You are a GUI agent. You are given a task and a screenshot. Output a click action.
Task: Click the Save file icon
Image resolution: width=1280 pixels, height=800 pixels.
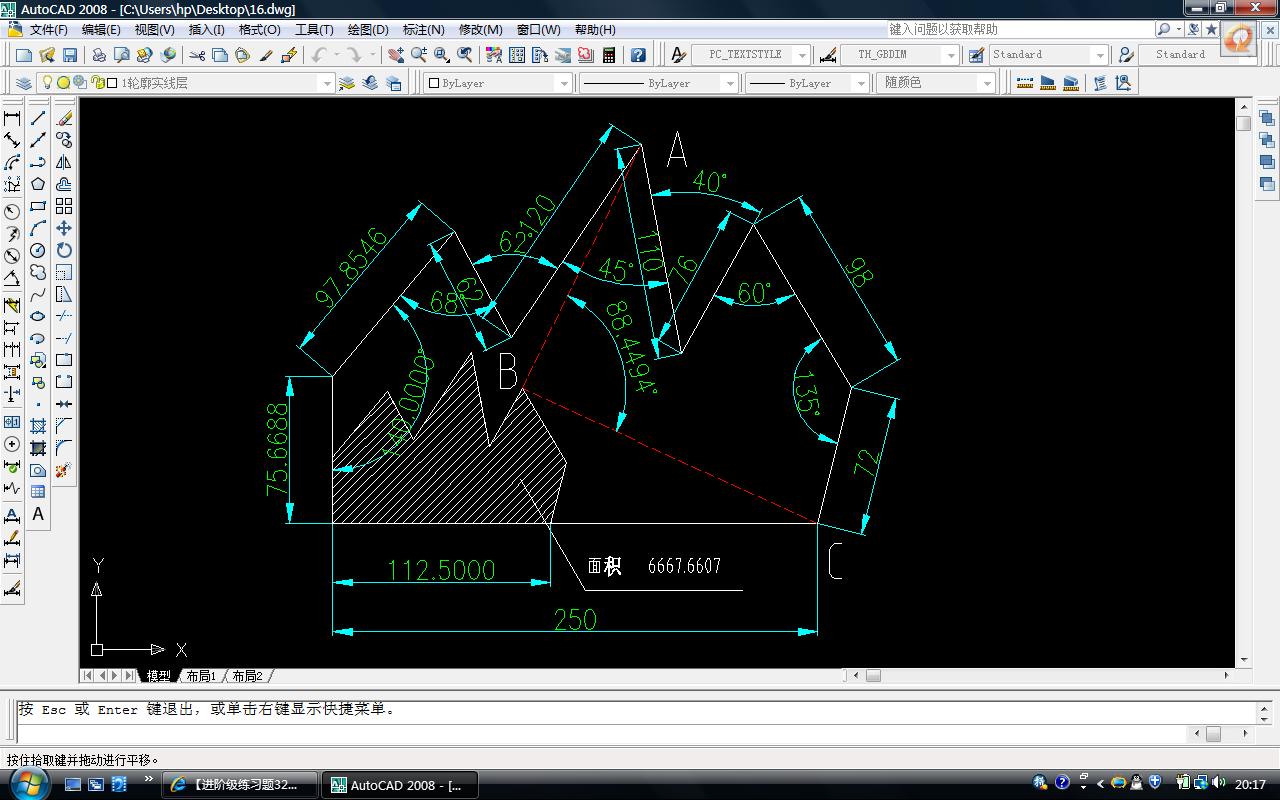(x=70, y=55)
